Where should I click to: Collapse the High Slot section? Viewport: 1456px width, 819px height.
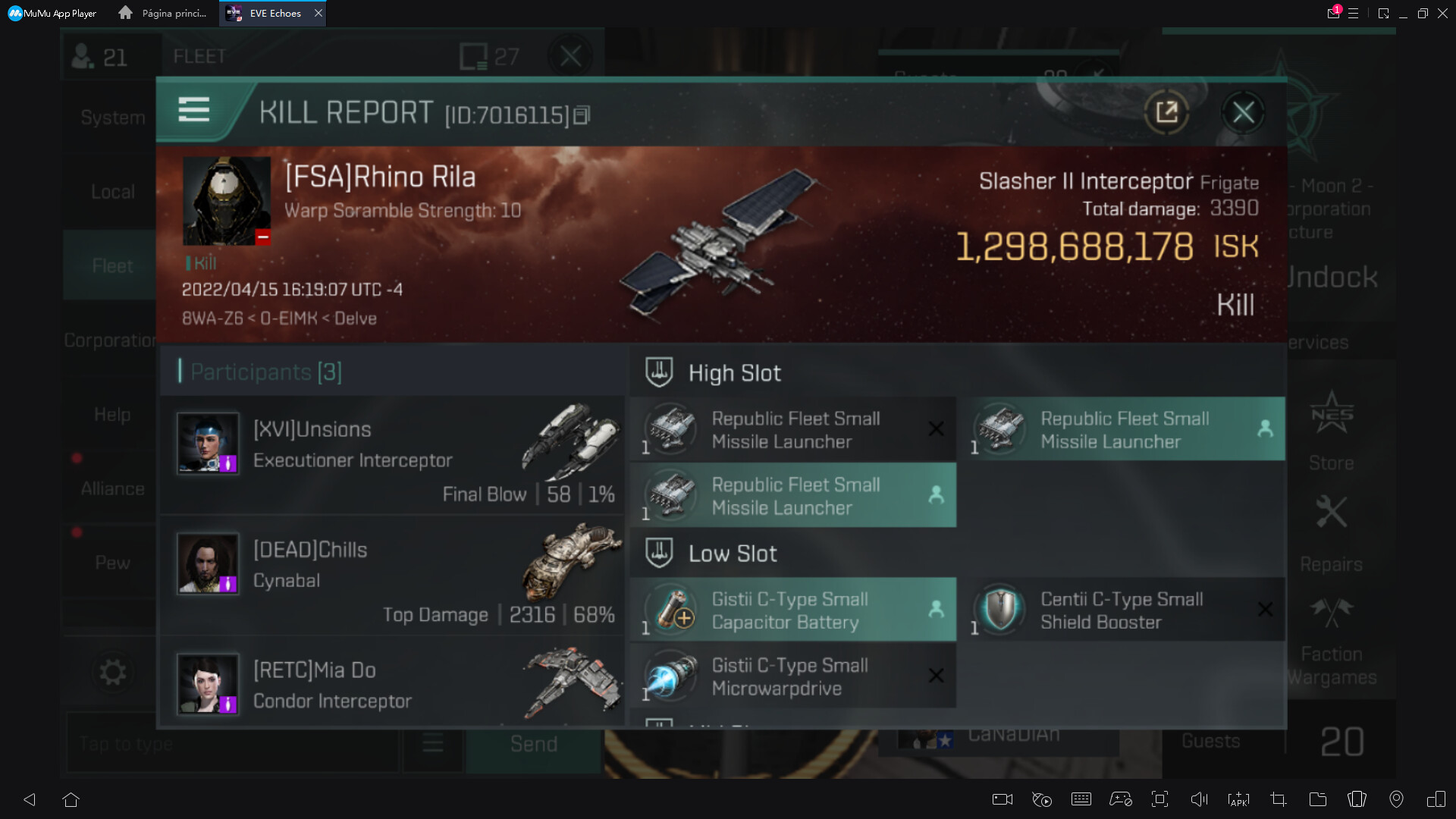click(713, 373)
